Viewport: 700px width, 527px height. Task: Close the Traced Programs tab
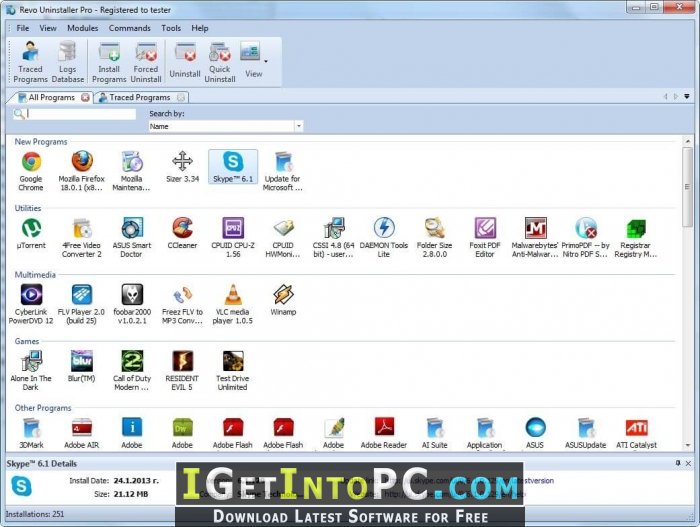click(181, 97)
